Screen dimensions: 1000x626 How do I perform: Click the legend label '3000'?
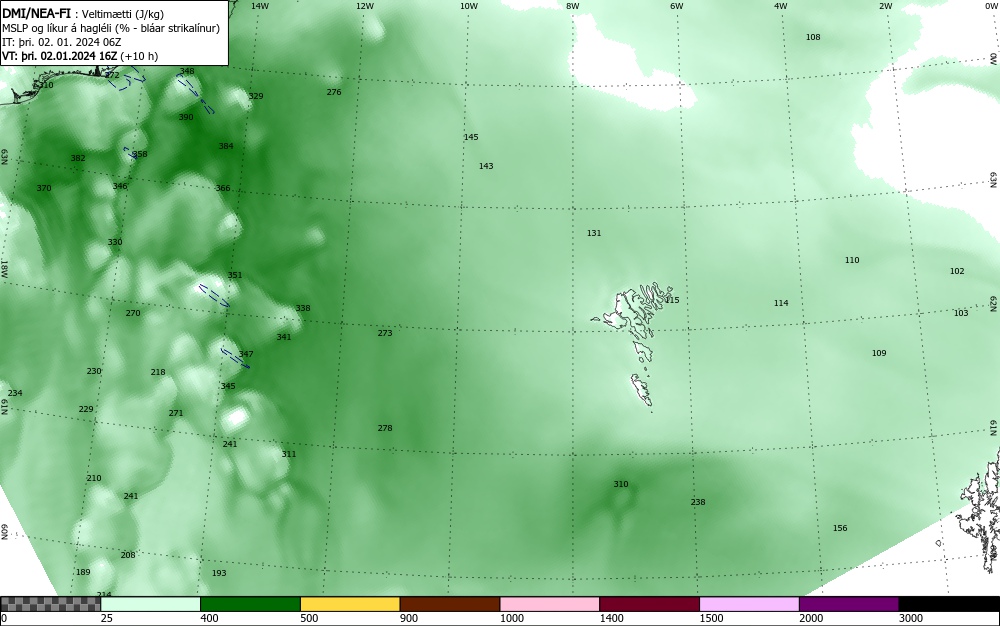point(911,618)
